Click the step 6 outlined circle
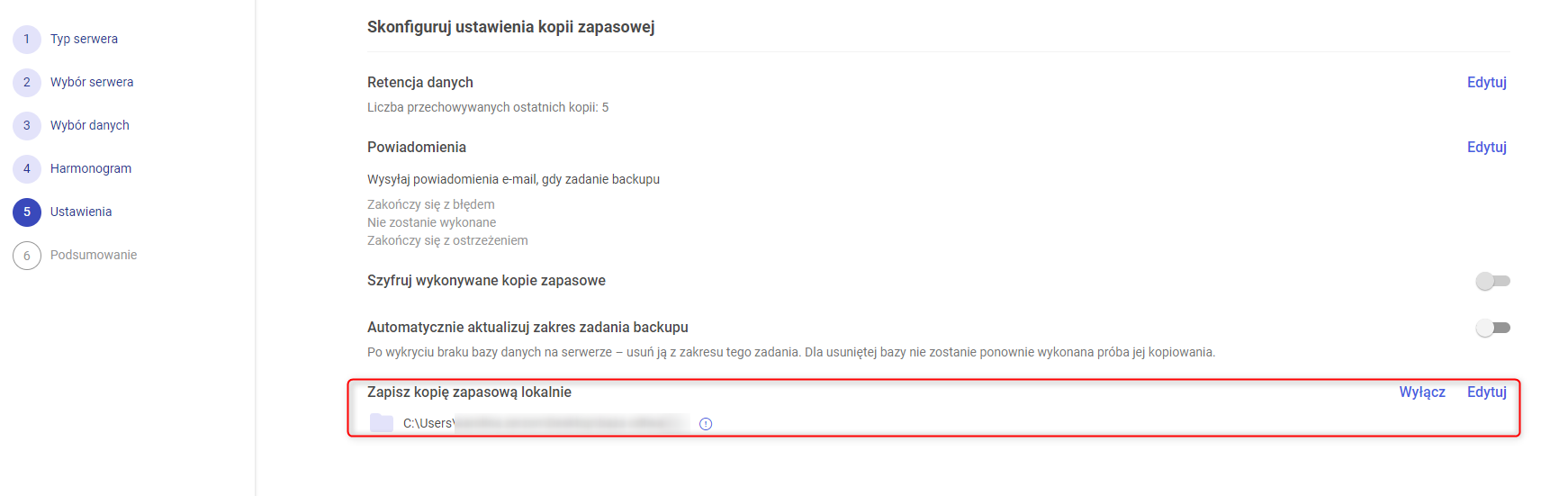1568x496 pixels. tap(27, 256)
